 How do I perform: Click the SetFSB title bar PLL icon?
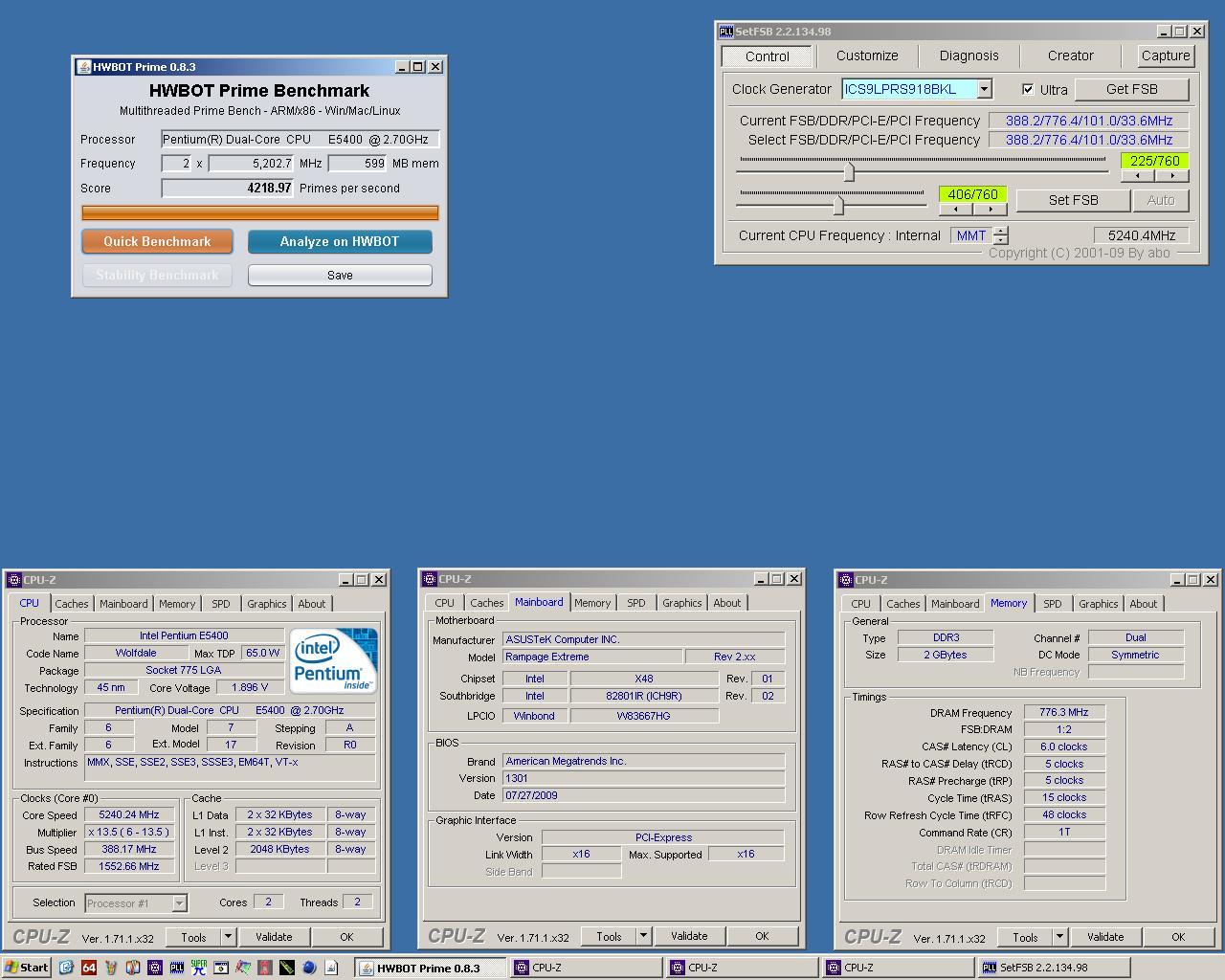pos(725,32)
